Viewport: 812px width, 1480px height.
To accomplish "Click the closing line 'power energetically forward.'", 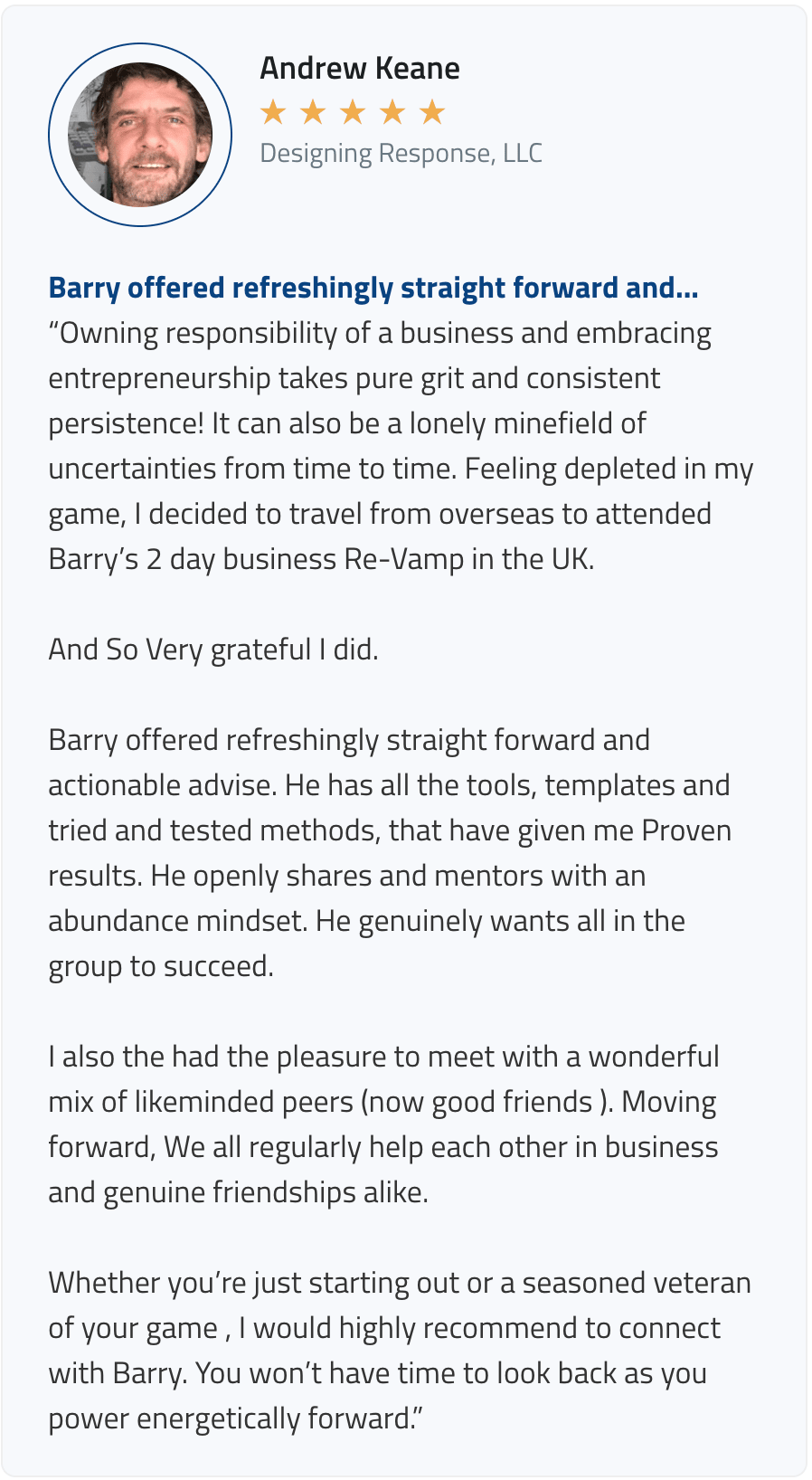I will click(x=235, y=1418).
